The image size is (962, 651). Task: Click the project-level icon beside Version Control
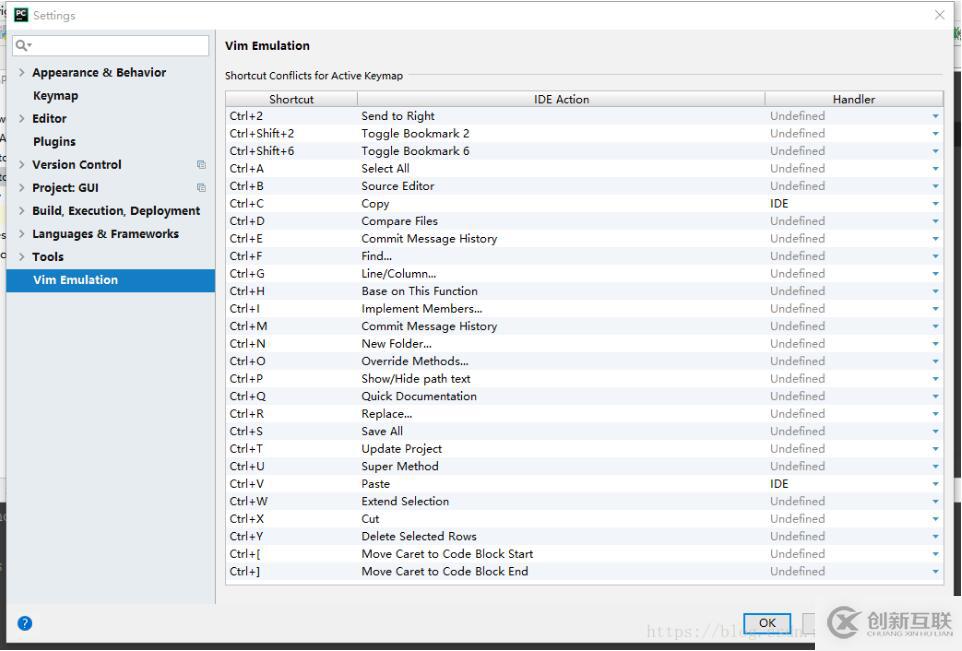point(201,165)
